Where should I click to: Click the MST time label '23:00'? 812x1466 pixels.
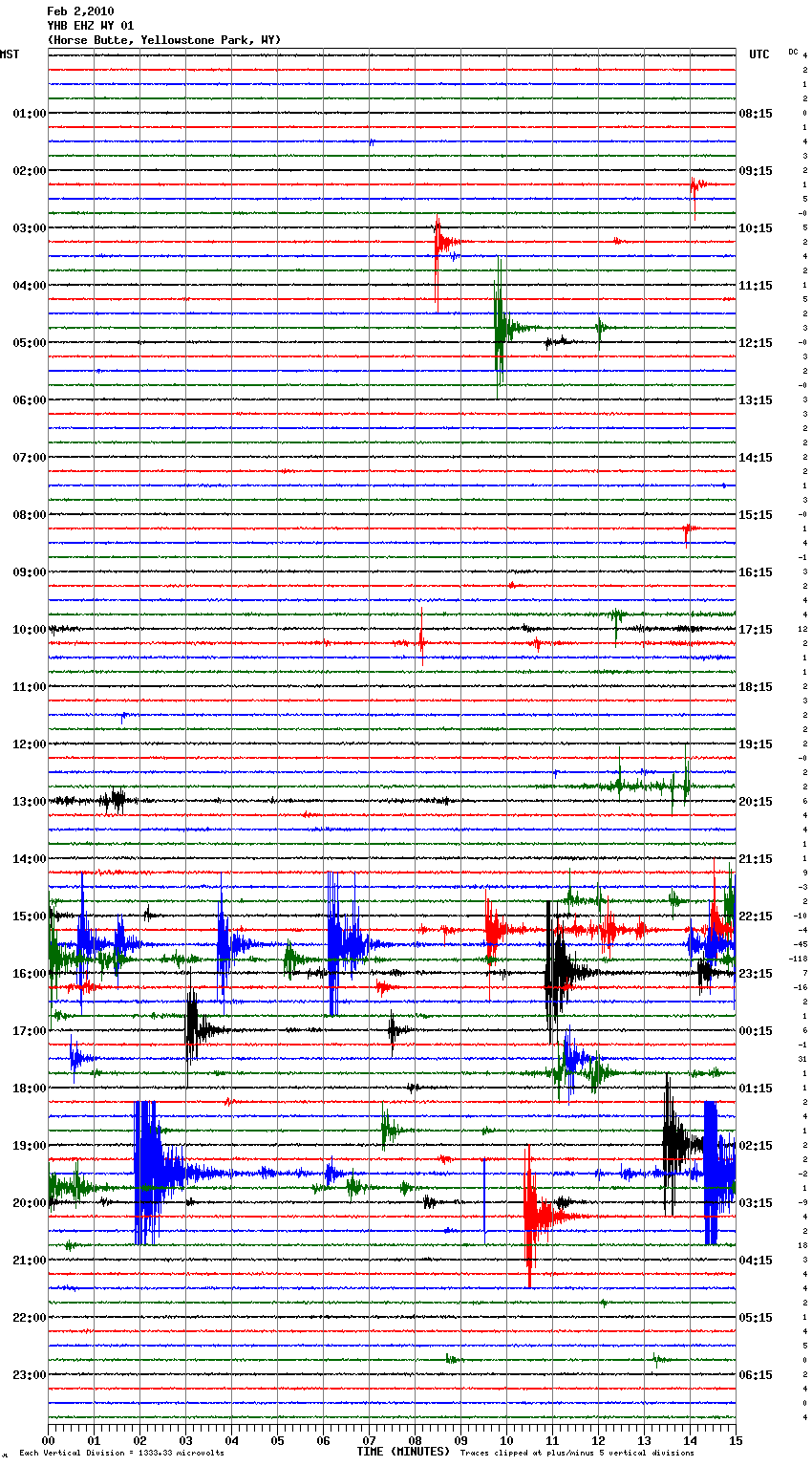tap(30, 1375)
